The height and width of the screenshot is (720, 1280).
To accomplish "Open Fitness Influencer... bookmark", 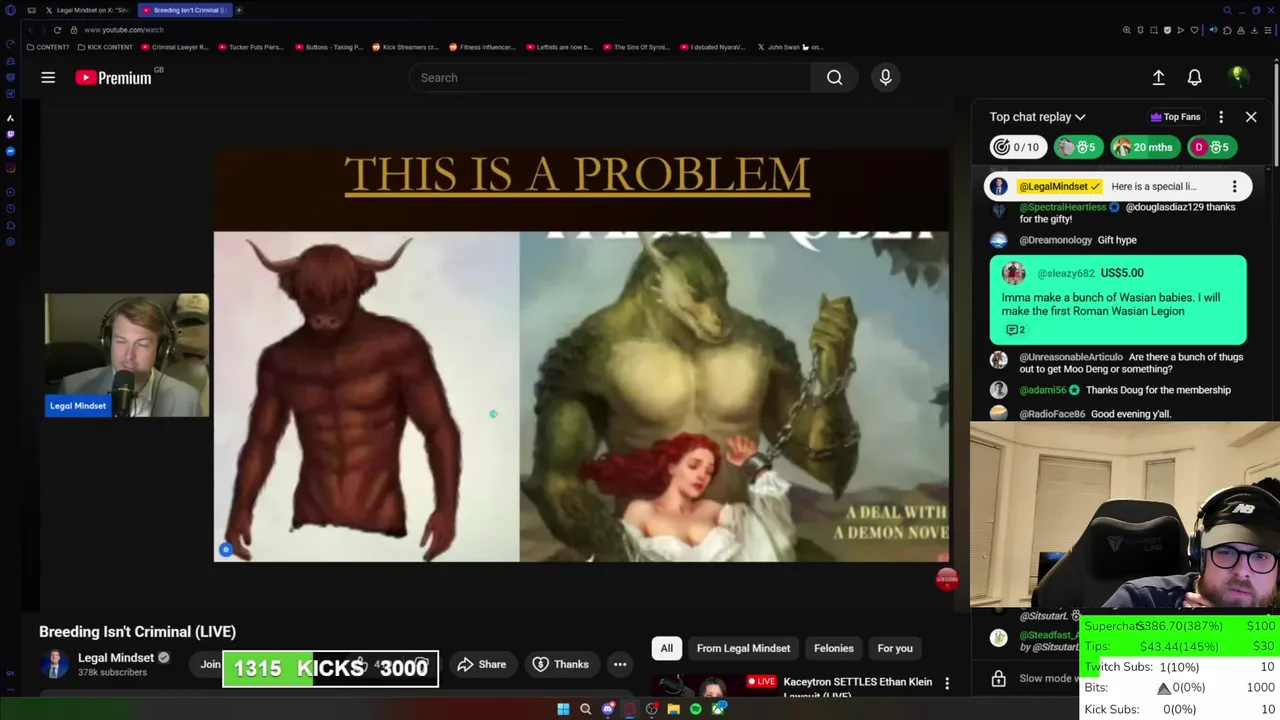I will (482, 47).
